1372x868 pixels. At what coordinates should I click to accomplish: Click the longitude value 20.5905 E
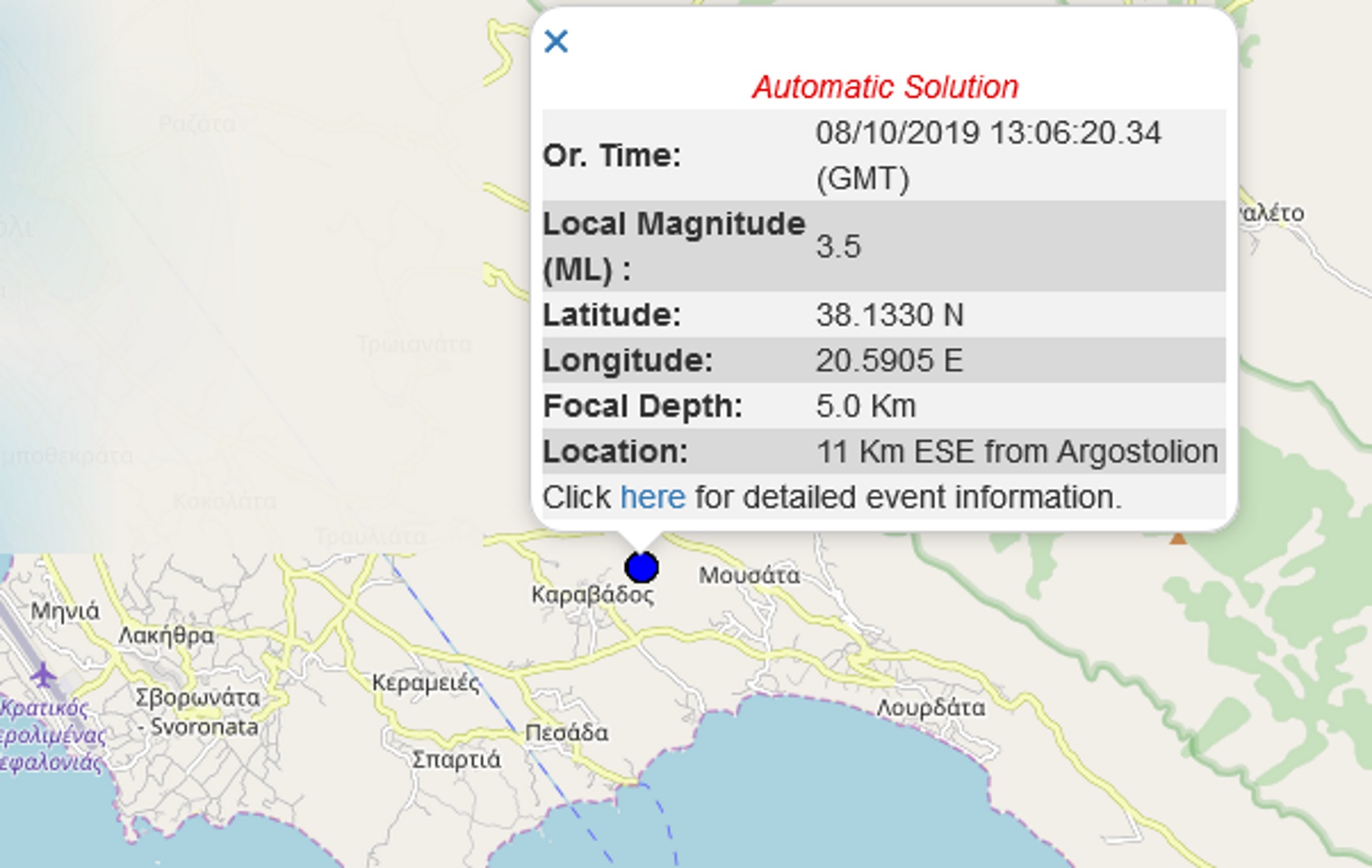click(x=889, y=361)
